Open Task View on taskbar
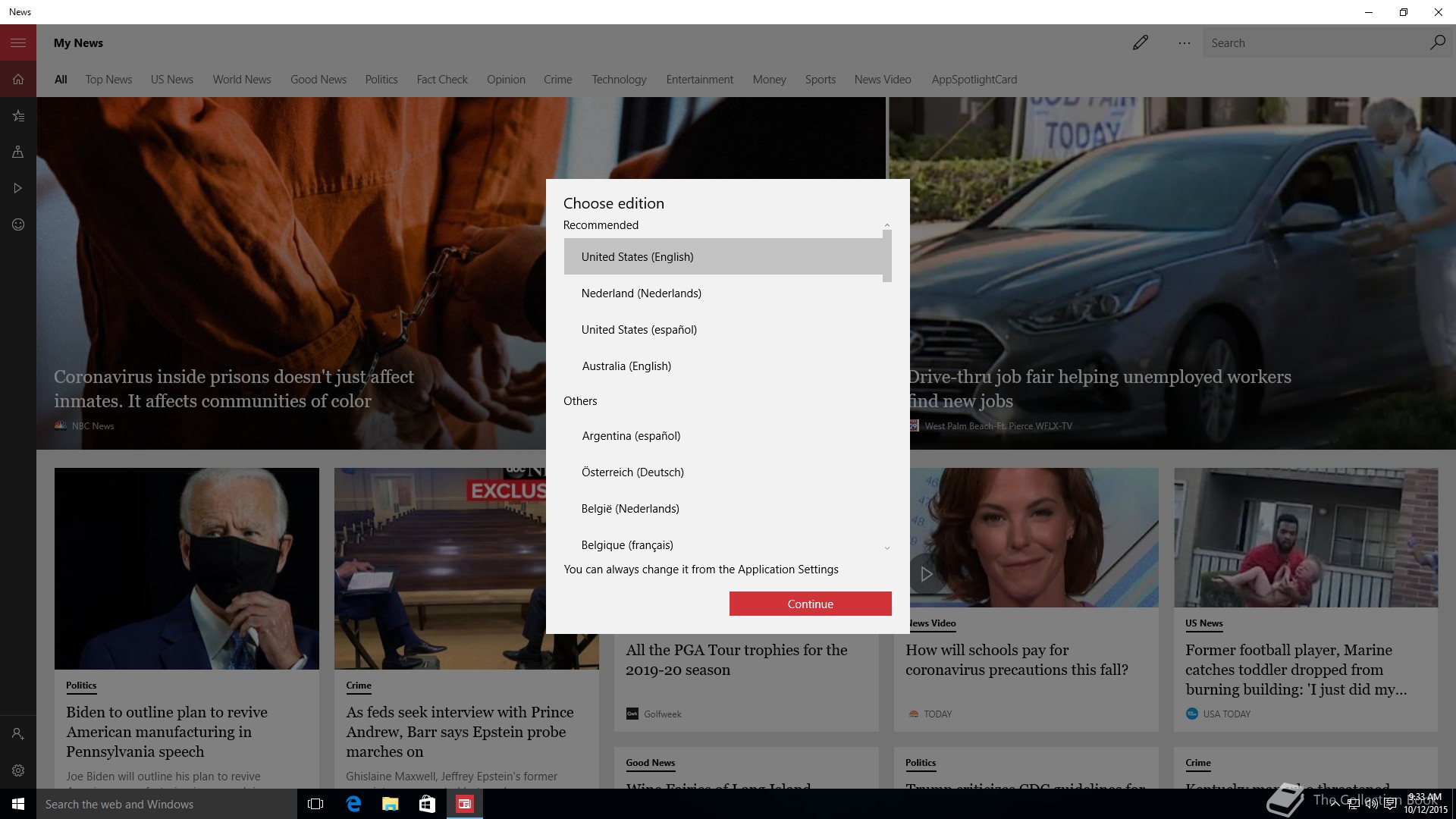This screenshot has width=1456, height=819. pyautogui.click(x=315, y=804)
